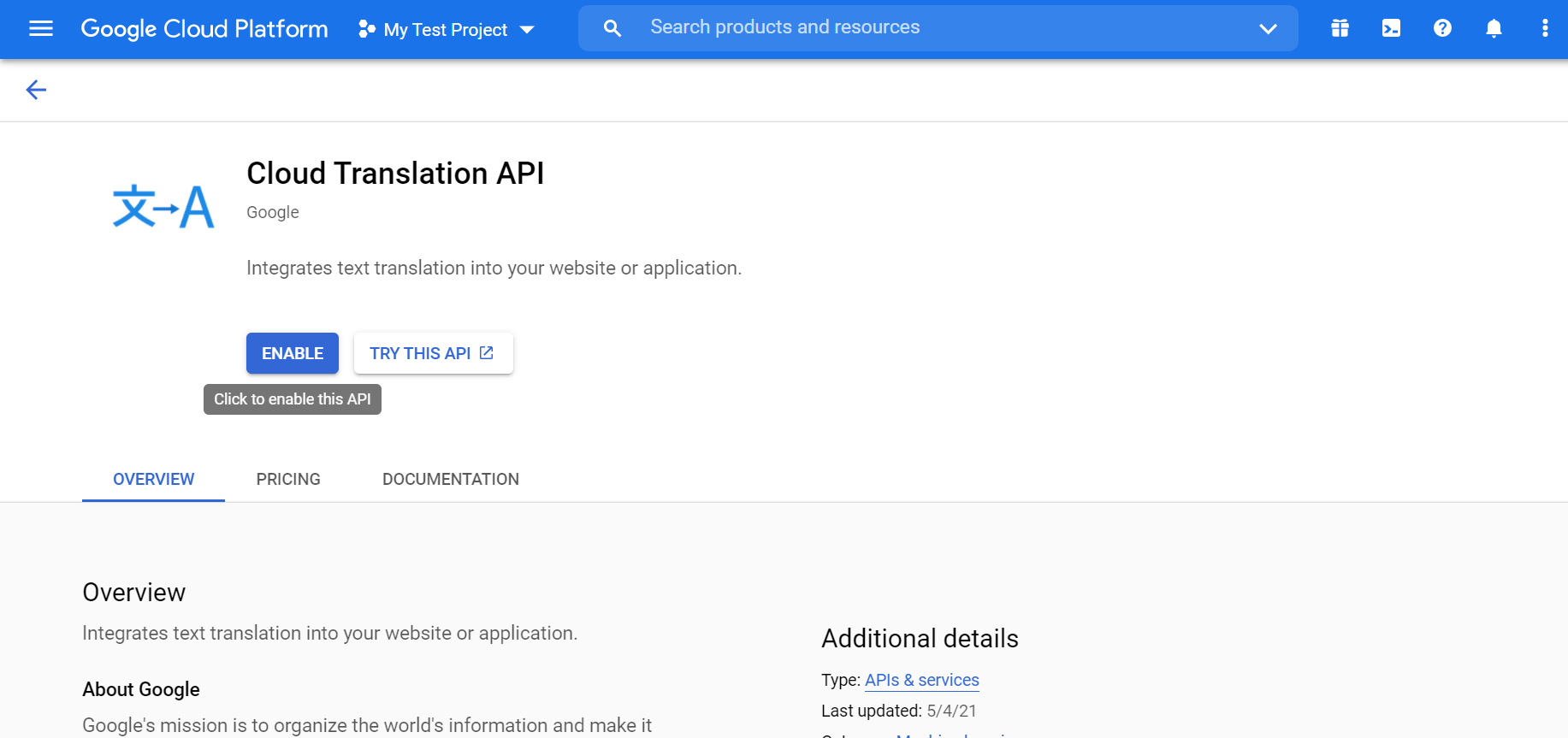Image resolution: width=1568 pixels, height=738 pixels.
Task: Click the external link icon on TRY THIS API
Action: coord(487,352)
